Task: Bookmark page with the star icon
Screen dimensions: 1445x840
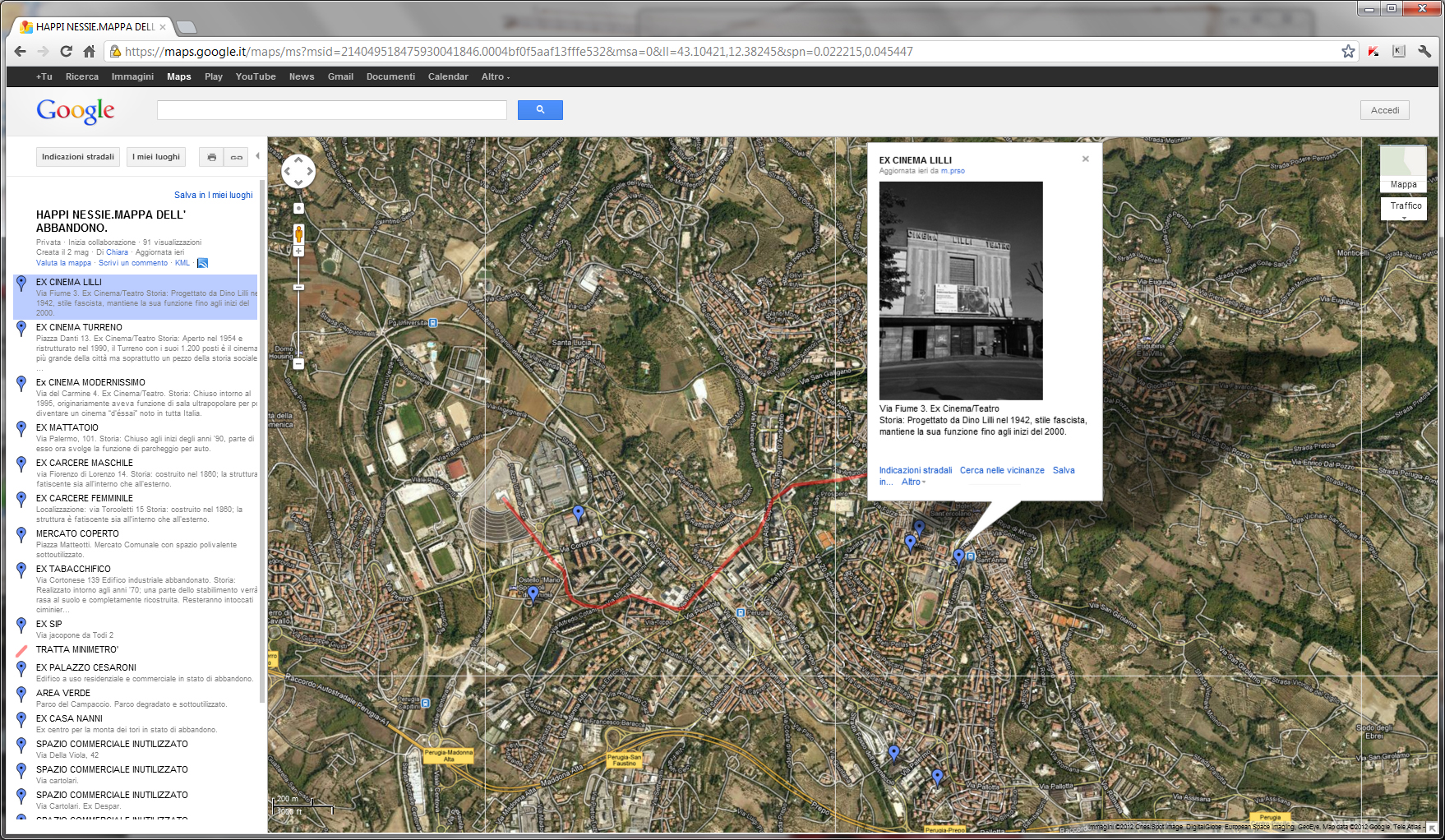Action: click(x=1348, y=52)
